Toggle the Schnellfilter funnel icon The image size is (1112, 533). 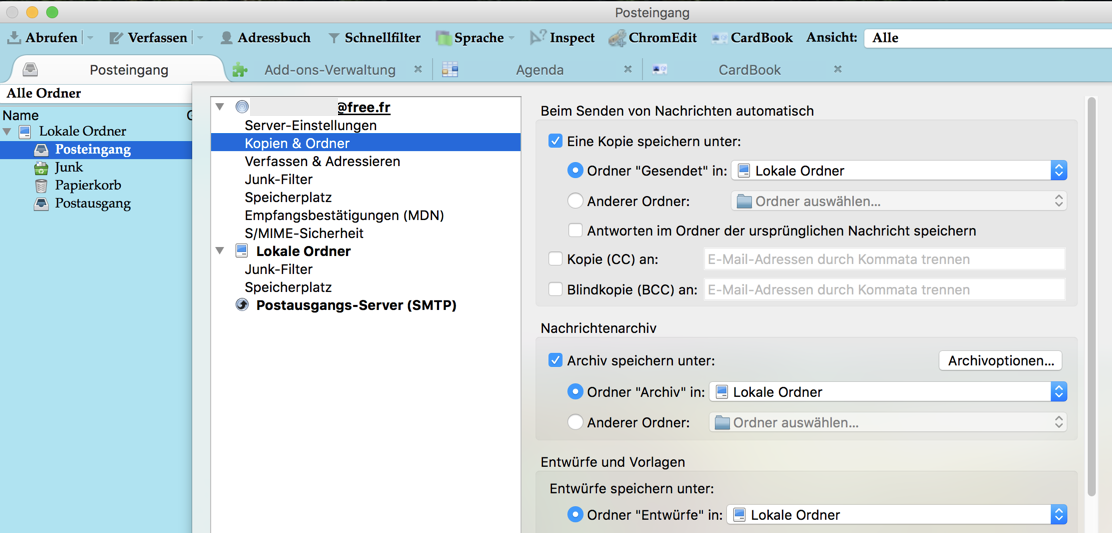[x=334, y=38]
